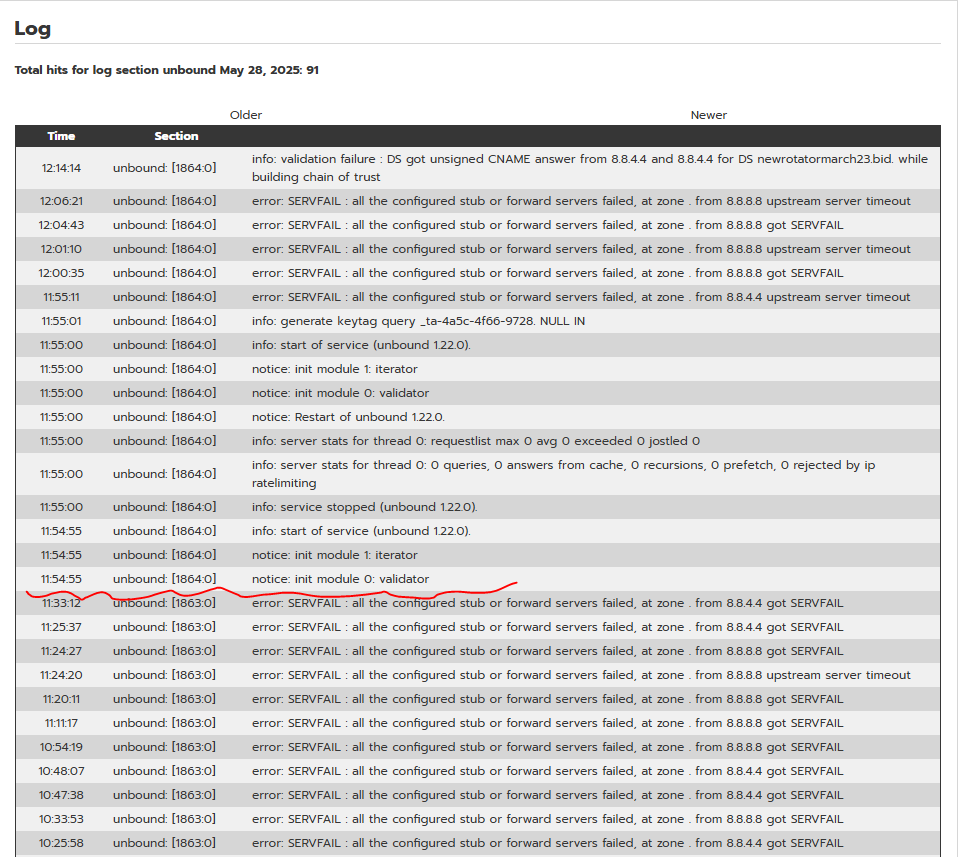This screenshot has height=857, width=973.
Task: Click the 12:01:10 upstream timeout message
Action: (x=581, y=249)
